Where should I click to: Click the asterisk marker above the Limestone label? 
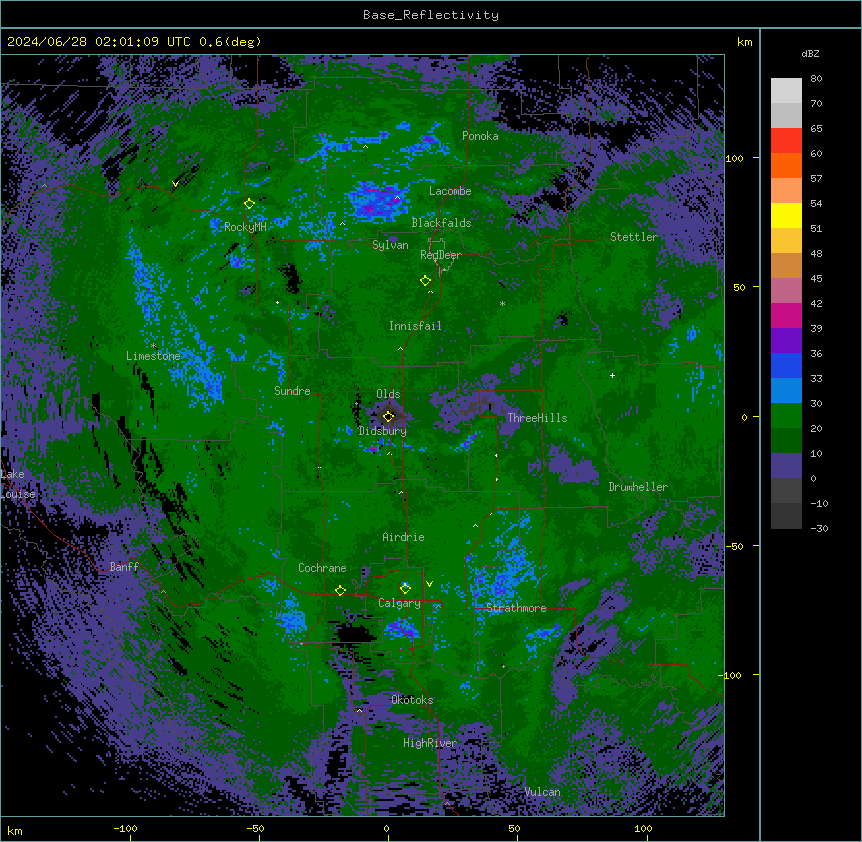[153, 346]
